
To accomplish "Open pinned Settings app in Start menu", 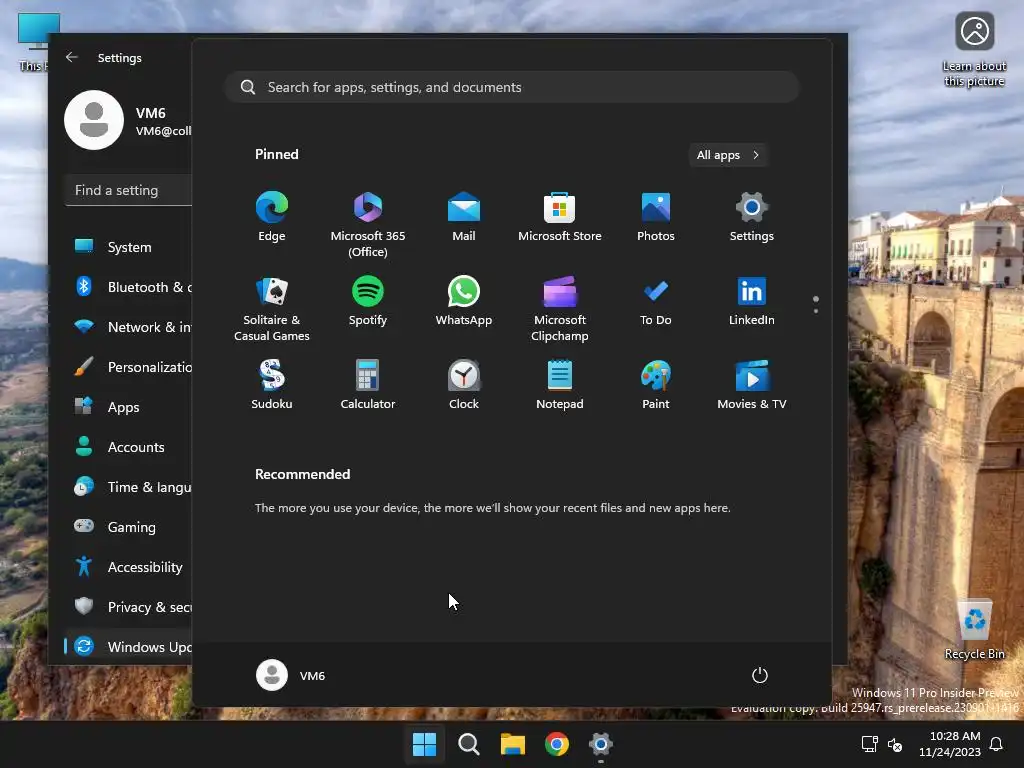I will point(752,217).
